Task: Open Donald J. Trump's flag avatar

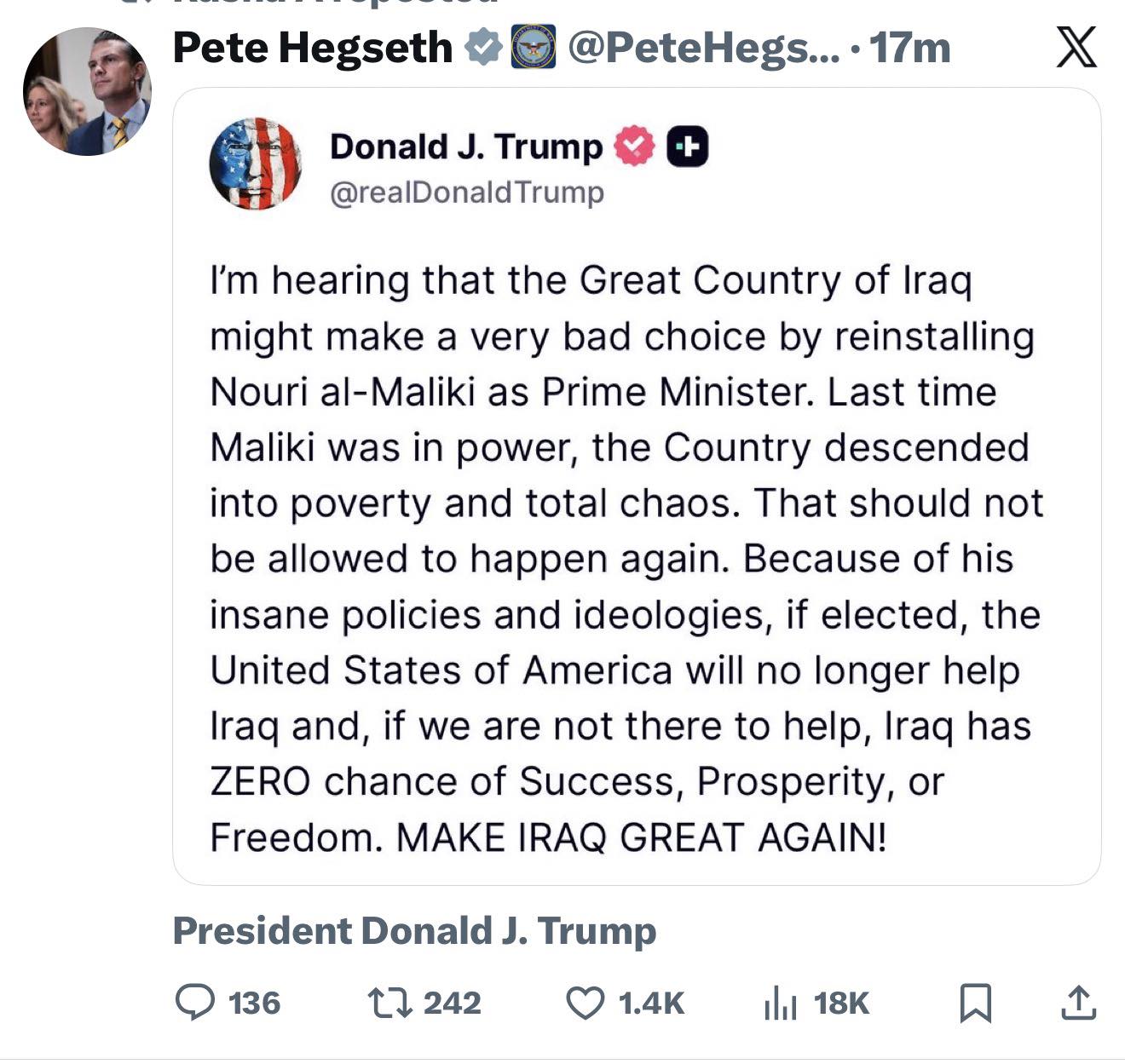Action: click(255, 164)
